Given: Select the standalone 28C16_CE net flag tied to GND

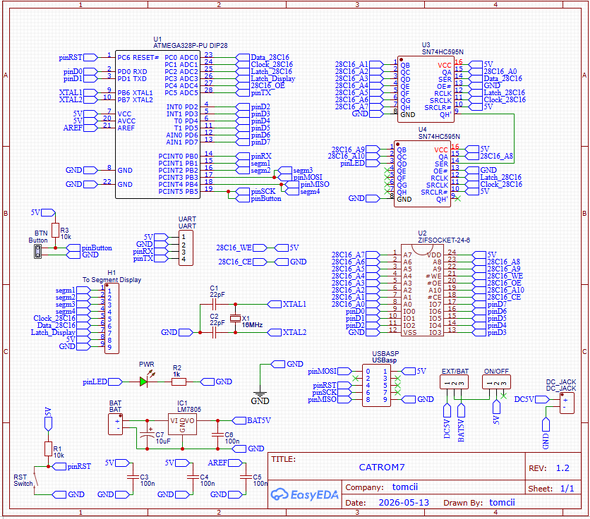Looking at the screenshot, I should (x=243, y=262).
